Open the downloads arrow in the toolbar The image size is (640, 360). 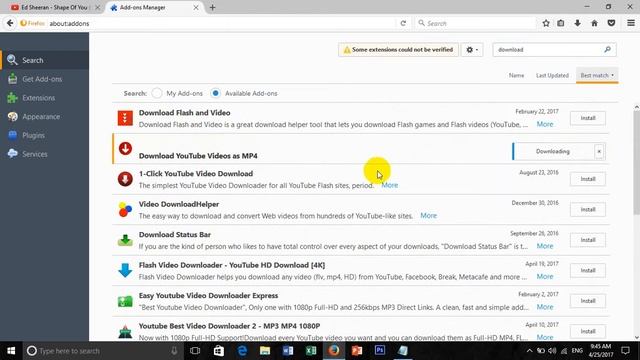578,23
